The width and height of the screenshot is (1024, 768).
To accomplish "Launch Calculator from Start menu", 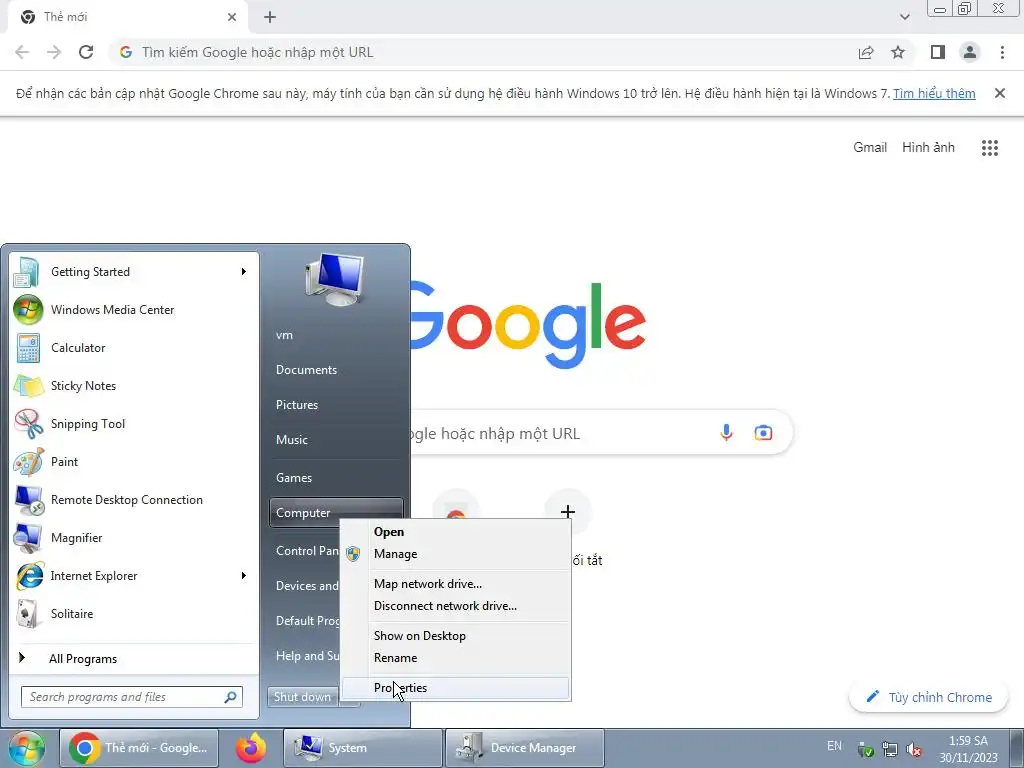I will 134,347.
